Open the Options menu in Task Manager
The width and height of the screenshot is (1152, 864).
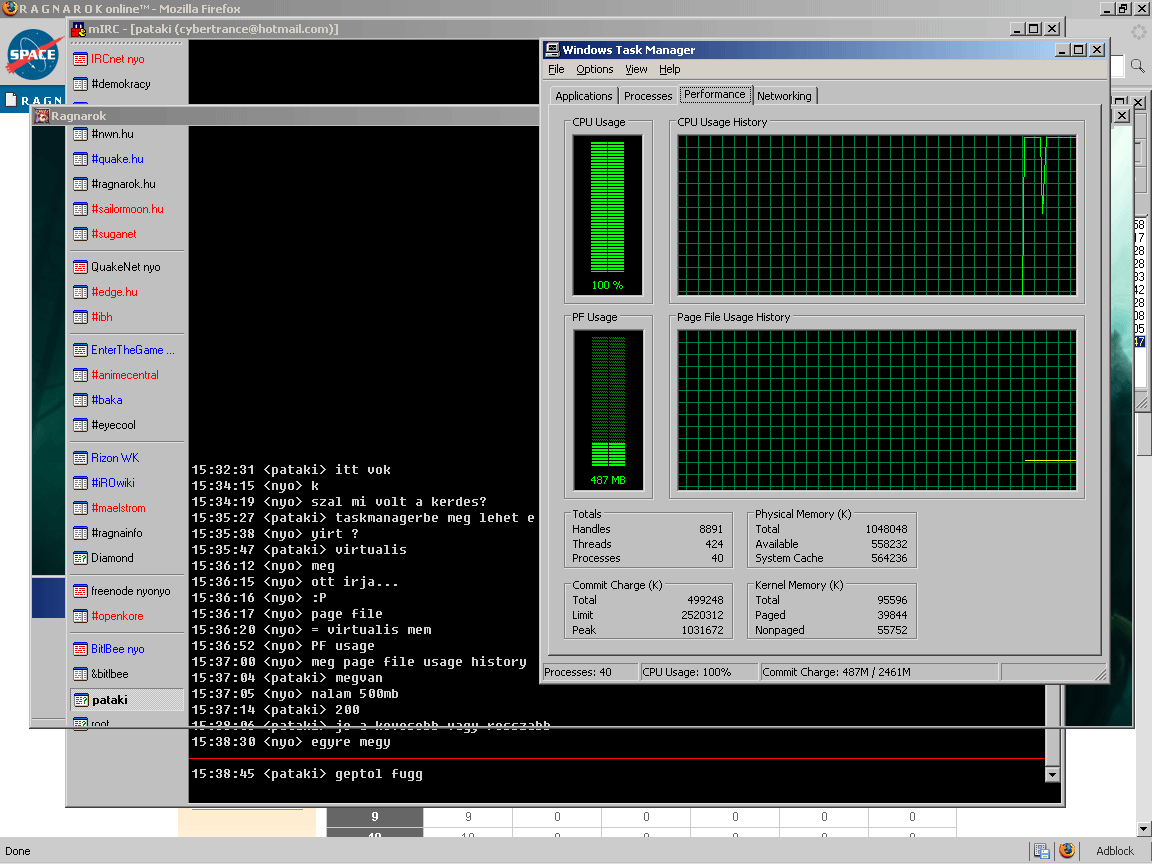click(594, 69)
